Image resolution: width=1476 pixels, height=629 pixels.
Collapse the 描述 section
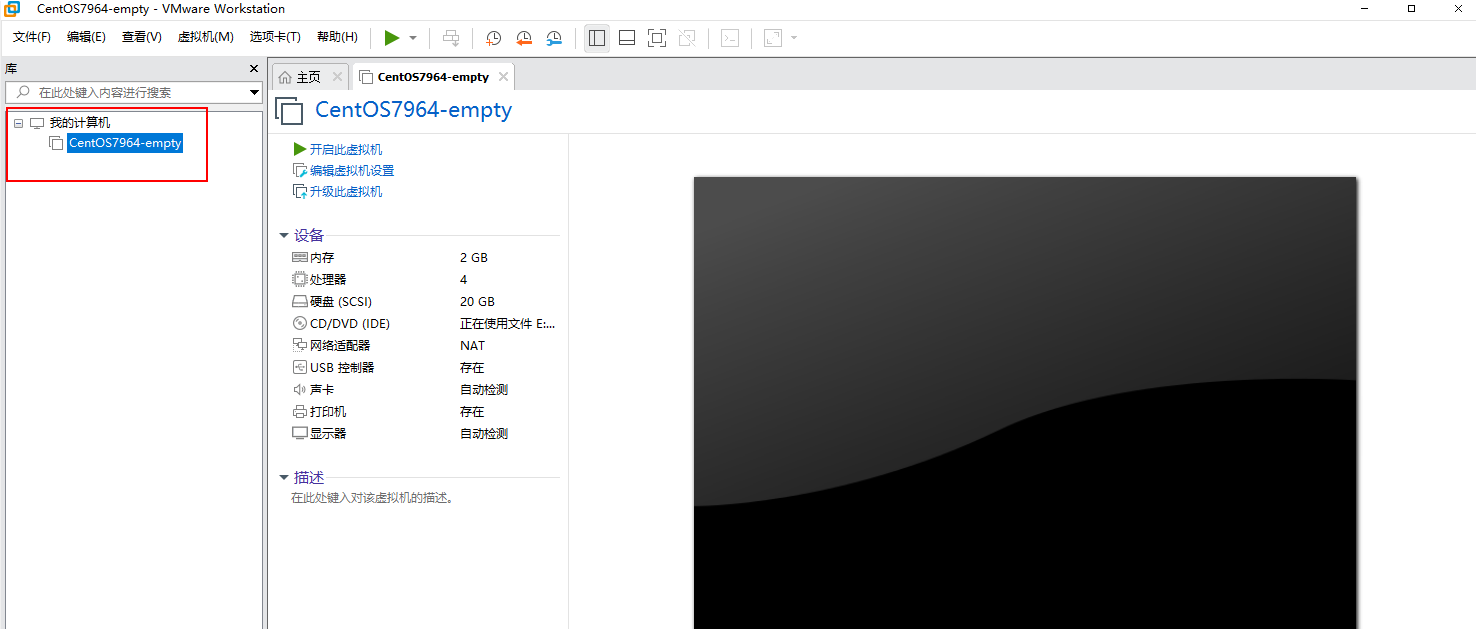285,478
